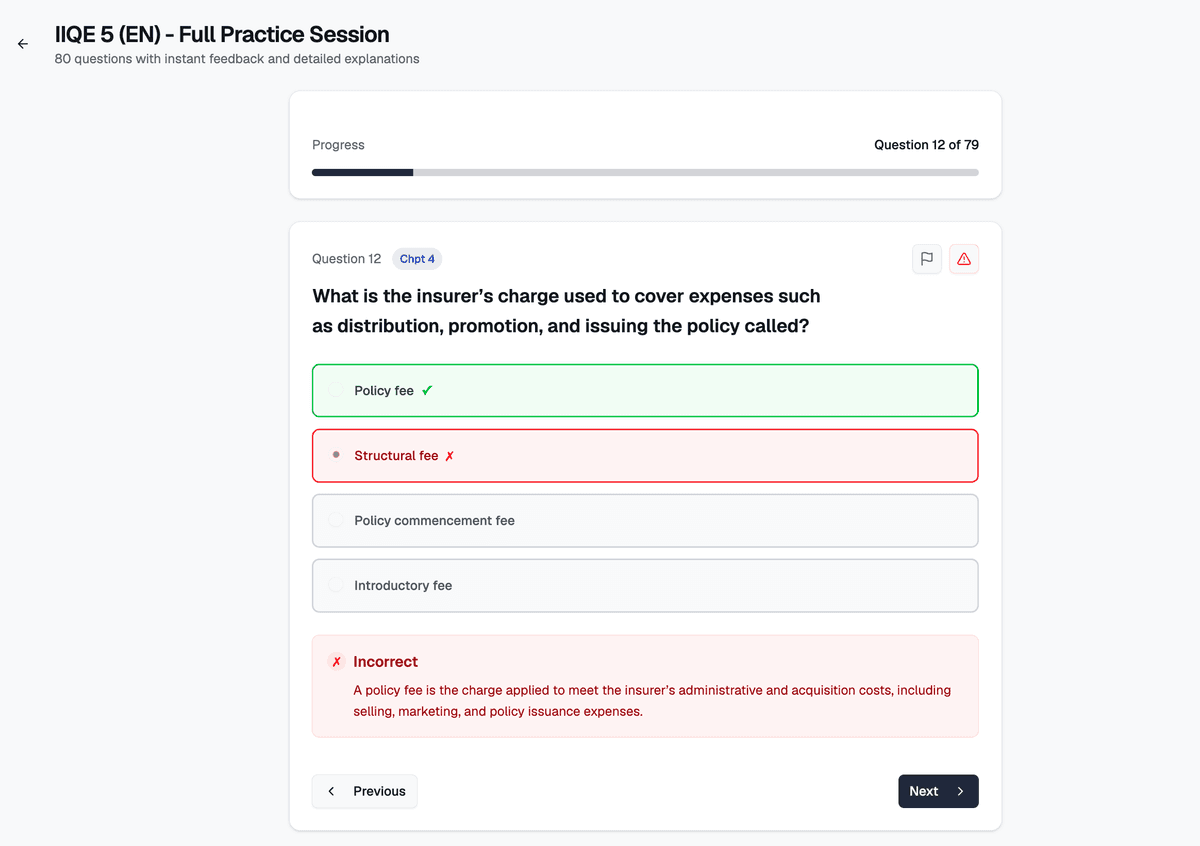Click the progress bar
The height and width of the screenshot is (846, 1200).
click(x=645, y=172)
